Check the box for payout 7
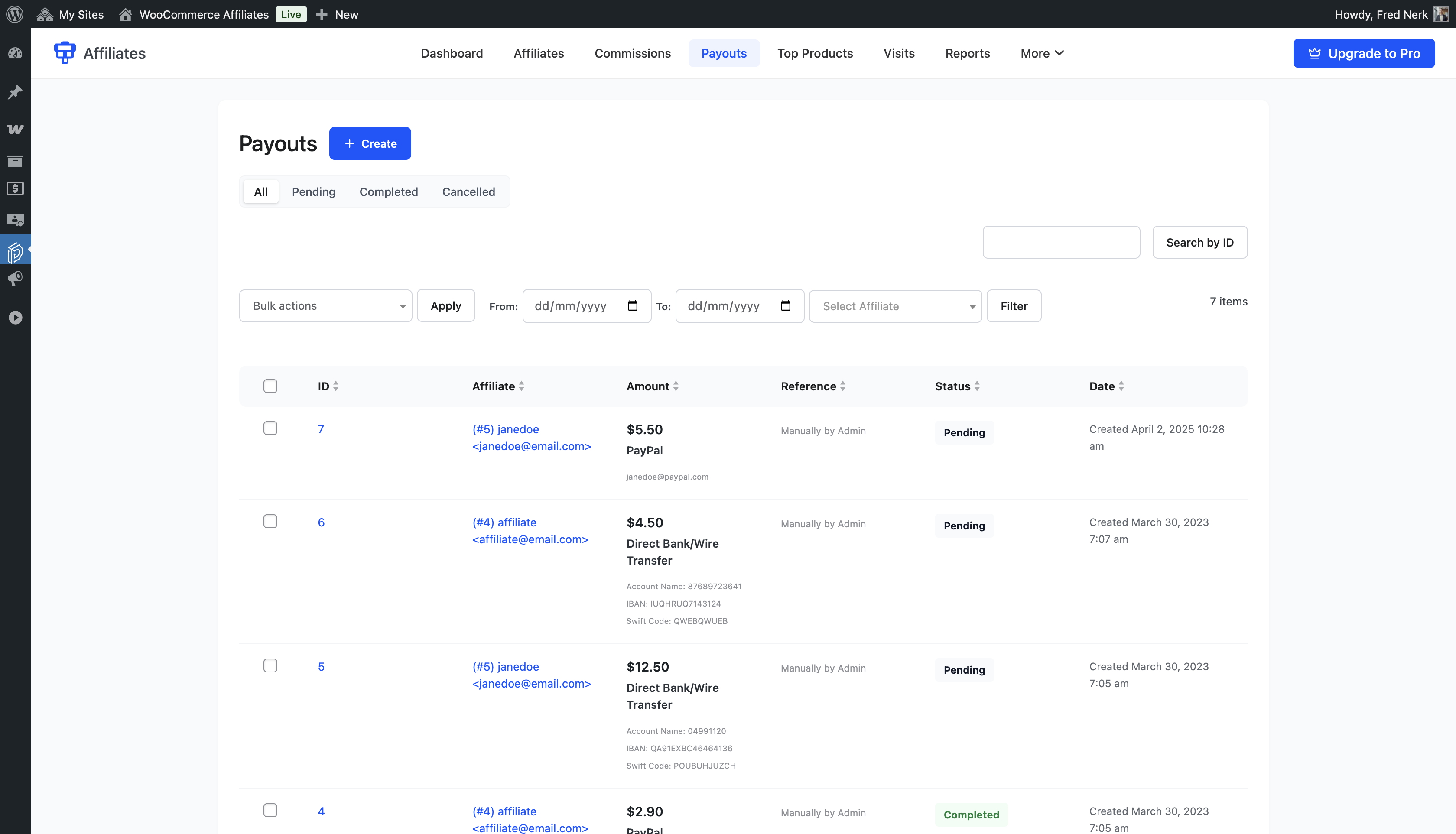 click(x=270, y=428)
